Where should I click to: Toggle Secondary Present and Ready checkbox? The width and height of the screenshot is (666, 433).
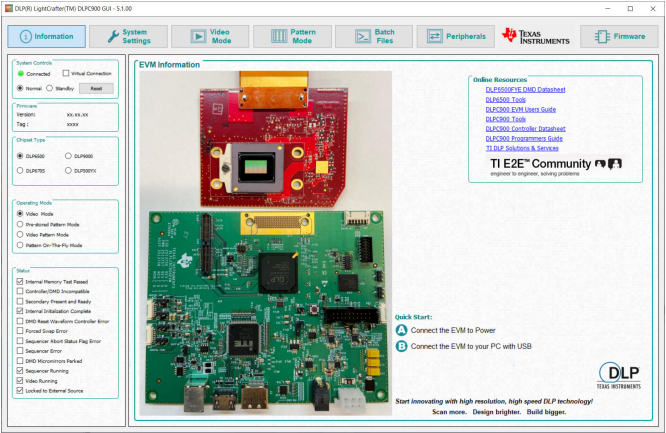point(20,301)
